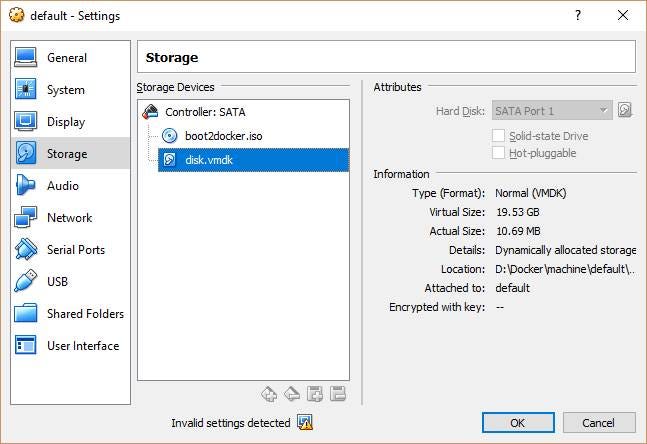This screenshot has width=647, height=444.
Task: Switch to the General settings page
Action: coord(71,57)
